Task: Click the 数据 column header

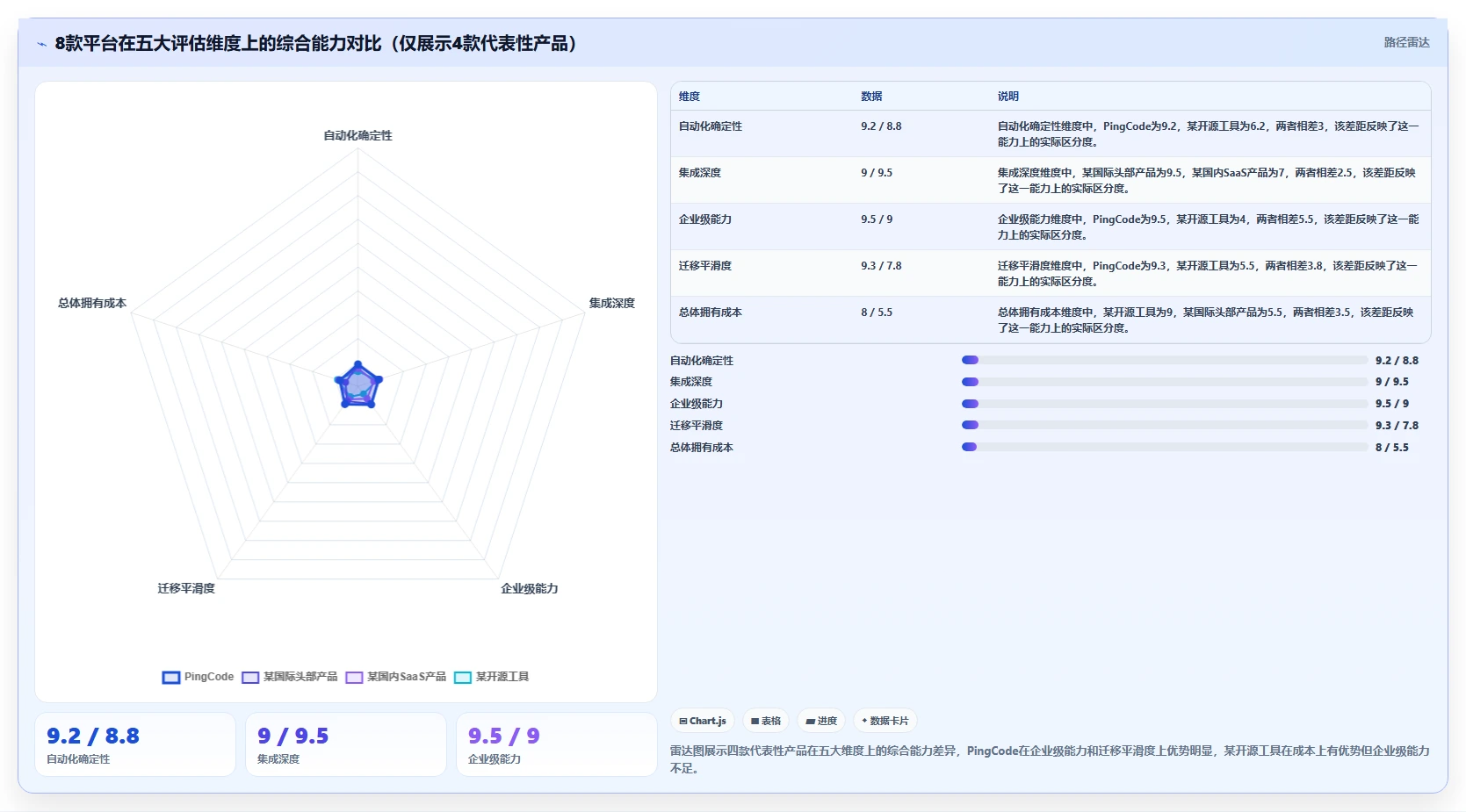Action: 871,97
